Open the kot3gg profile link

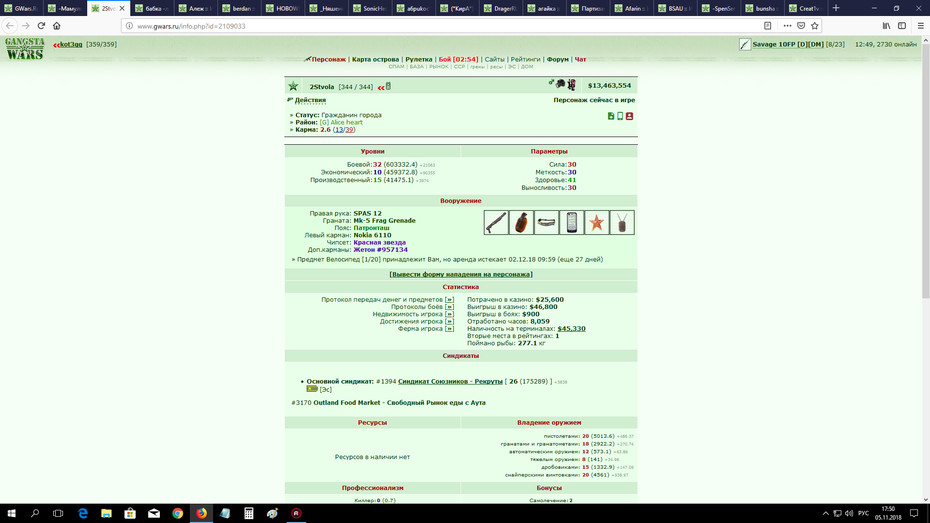[x=71, y=44]
